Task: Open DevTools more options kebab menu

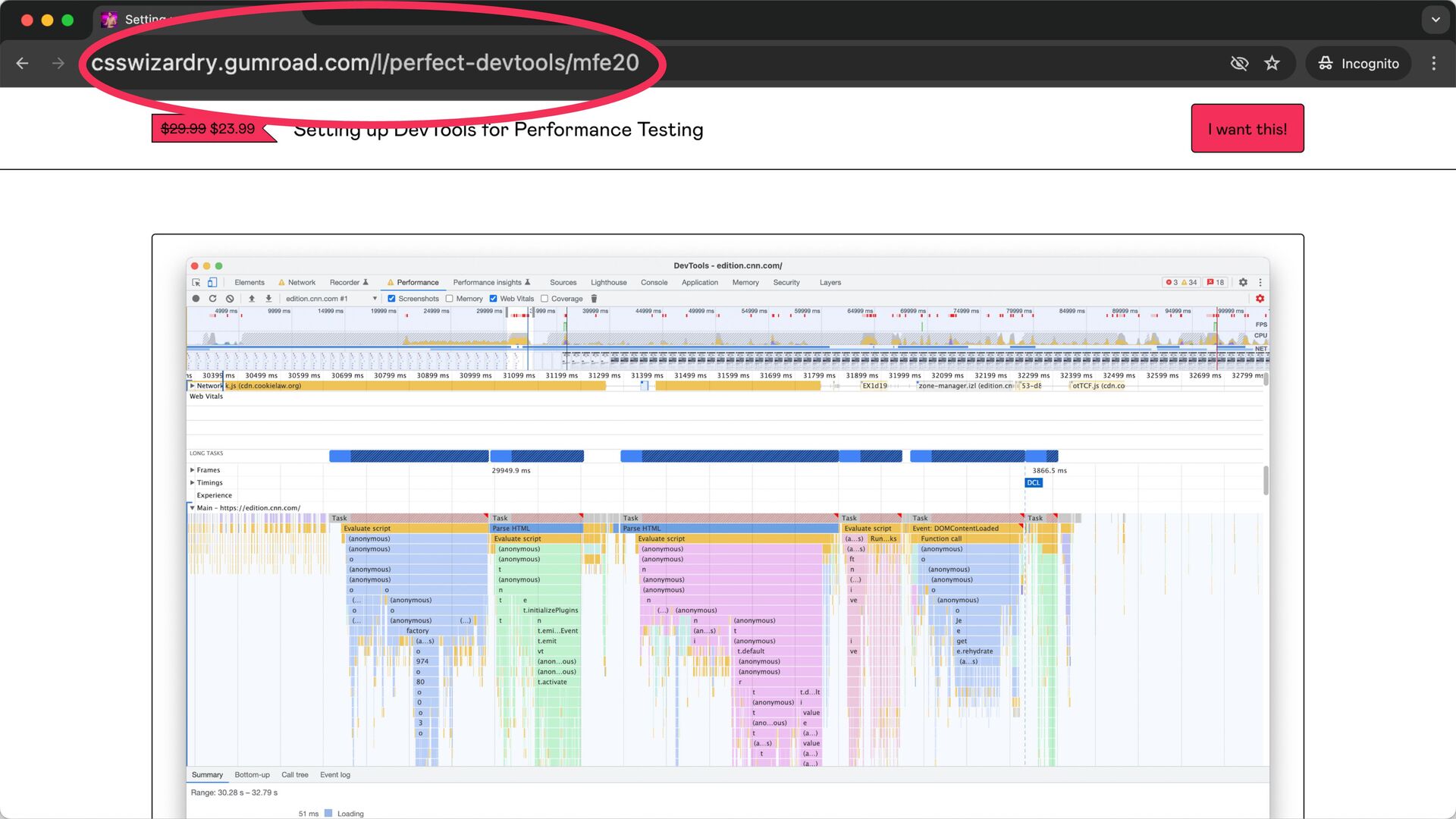Action: click(1260, 282)
